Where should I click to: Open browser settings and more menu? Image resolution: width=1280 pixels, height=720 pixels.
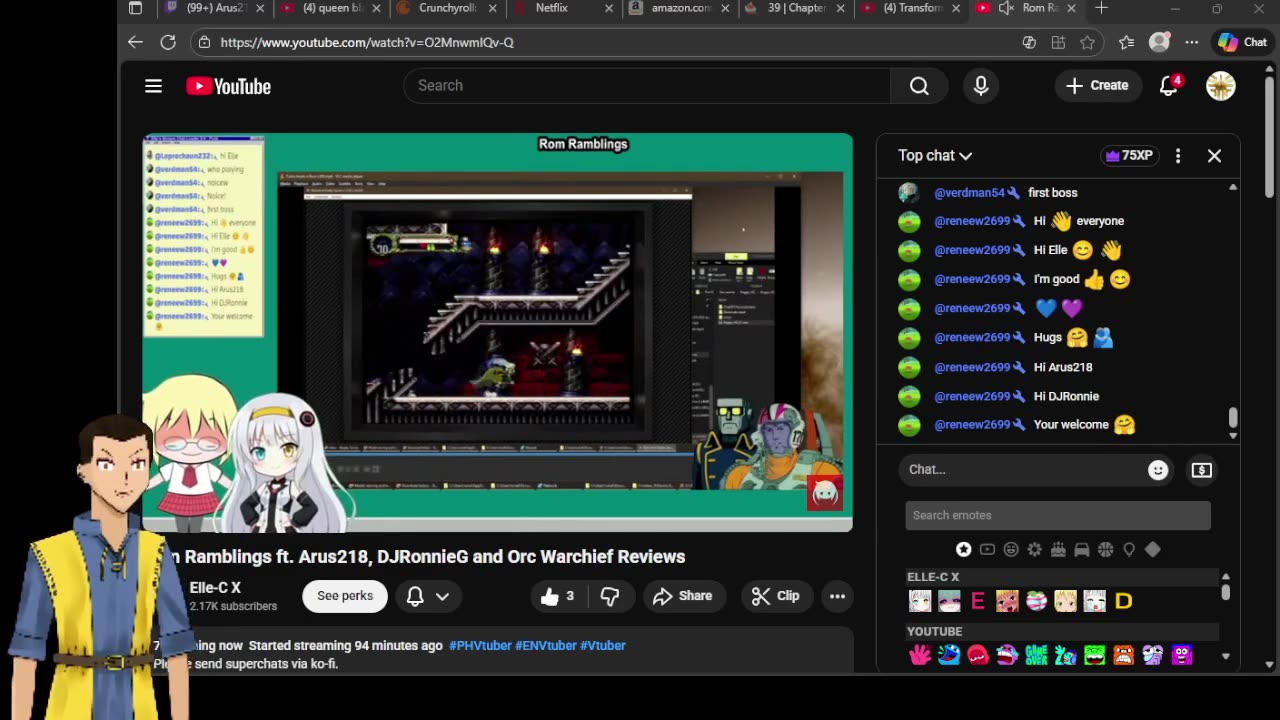click(1191, 42)
